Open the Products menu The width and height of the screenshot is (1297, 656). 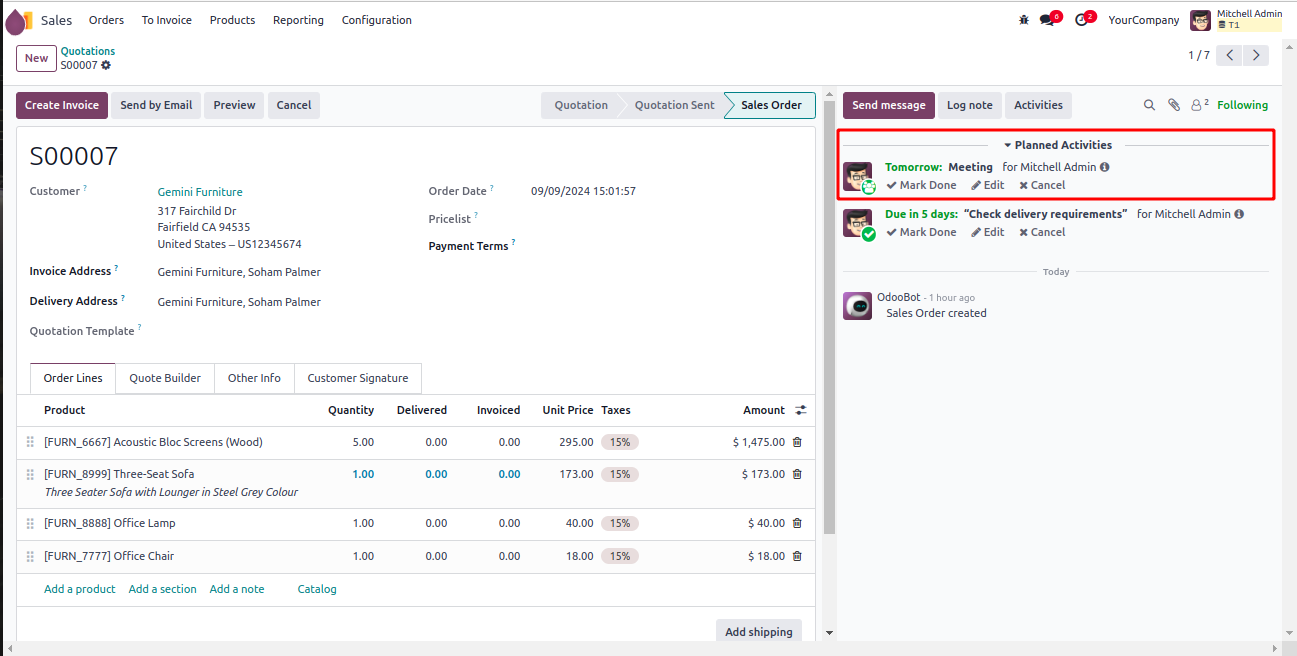click(232, 20)
